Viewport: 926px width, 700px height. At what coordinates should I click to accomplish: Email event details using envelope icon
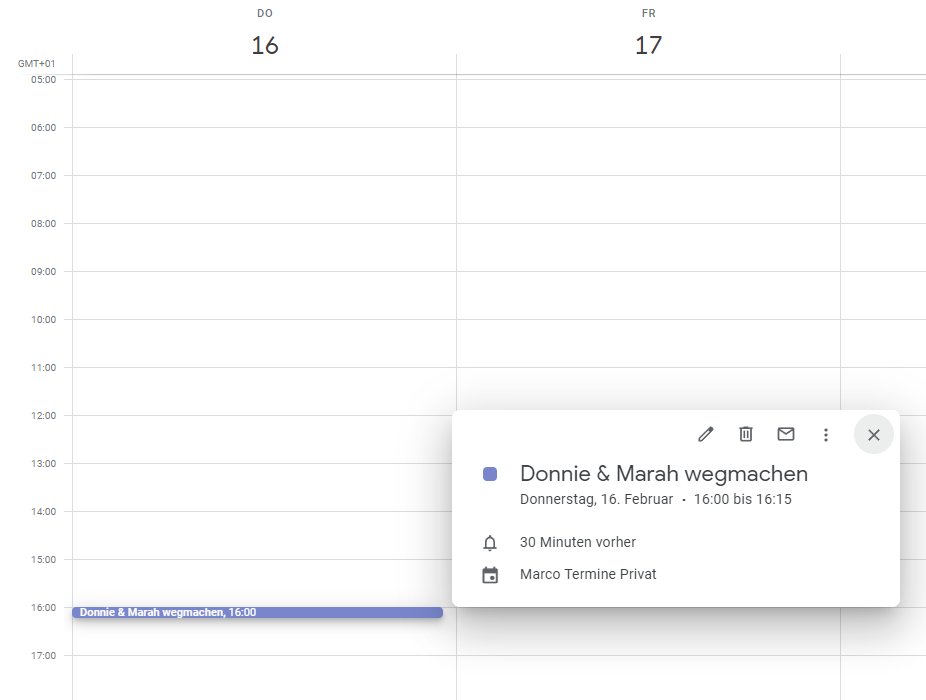(785, 434)
